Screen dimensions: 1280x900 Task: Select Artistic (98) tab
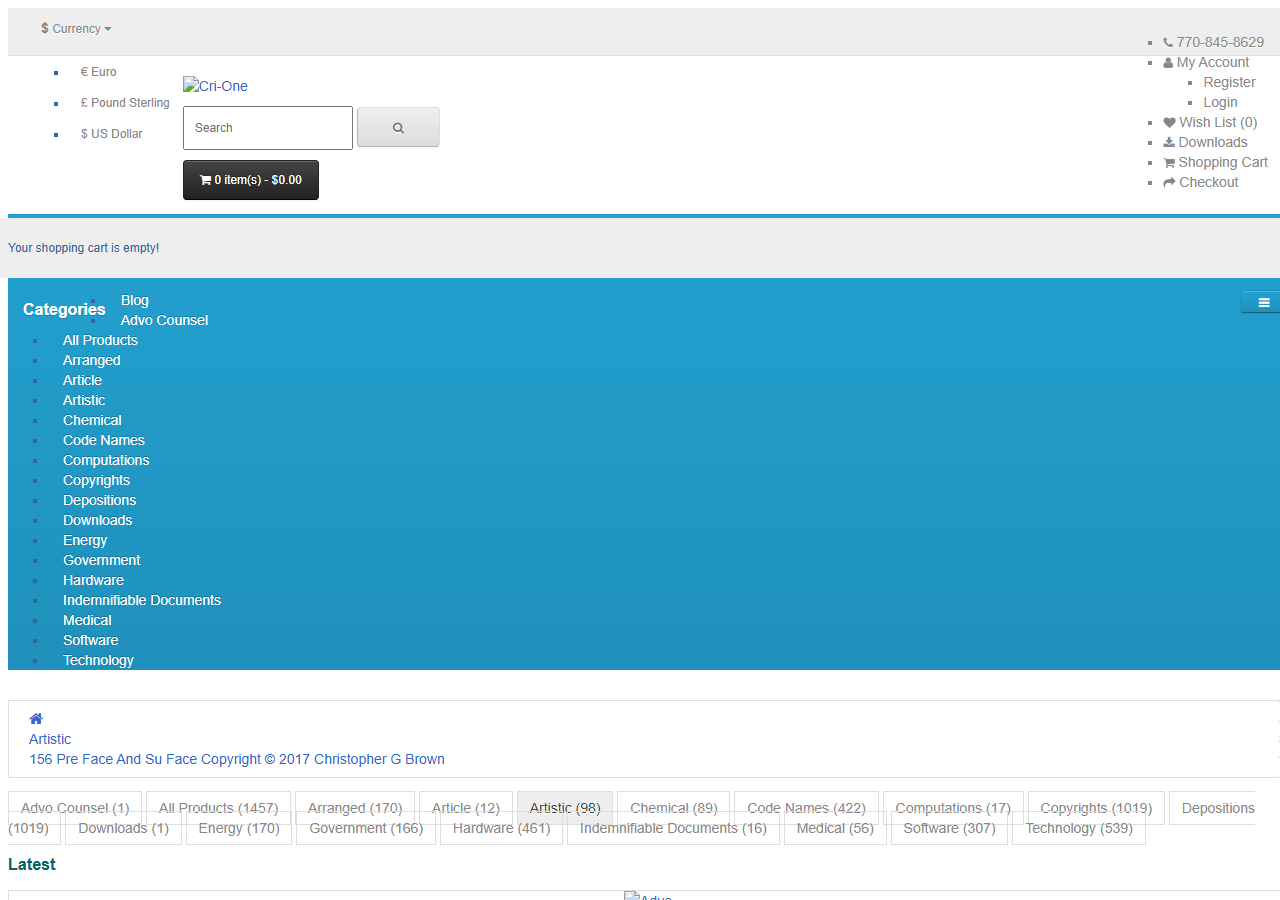(565, 808)
